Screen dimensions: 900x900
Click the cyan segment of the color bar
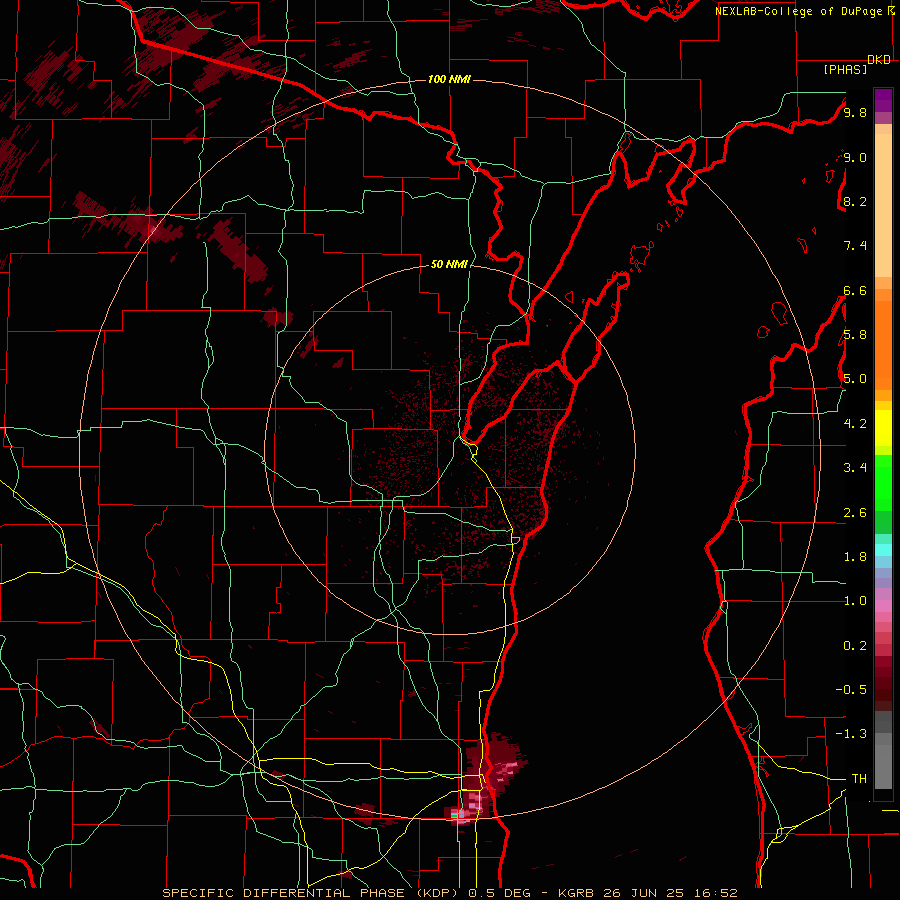tap(883, 550)
